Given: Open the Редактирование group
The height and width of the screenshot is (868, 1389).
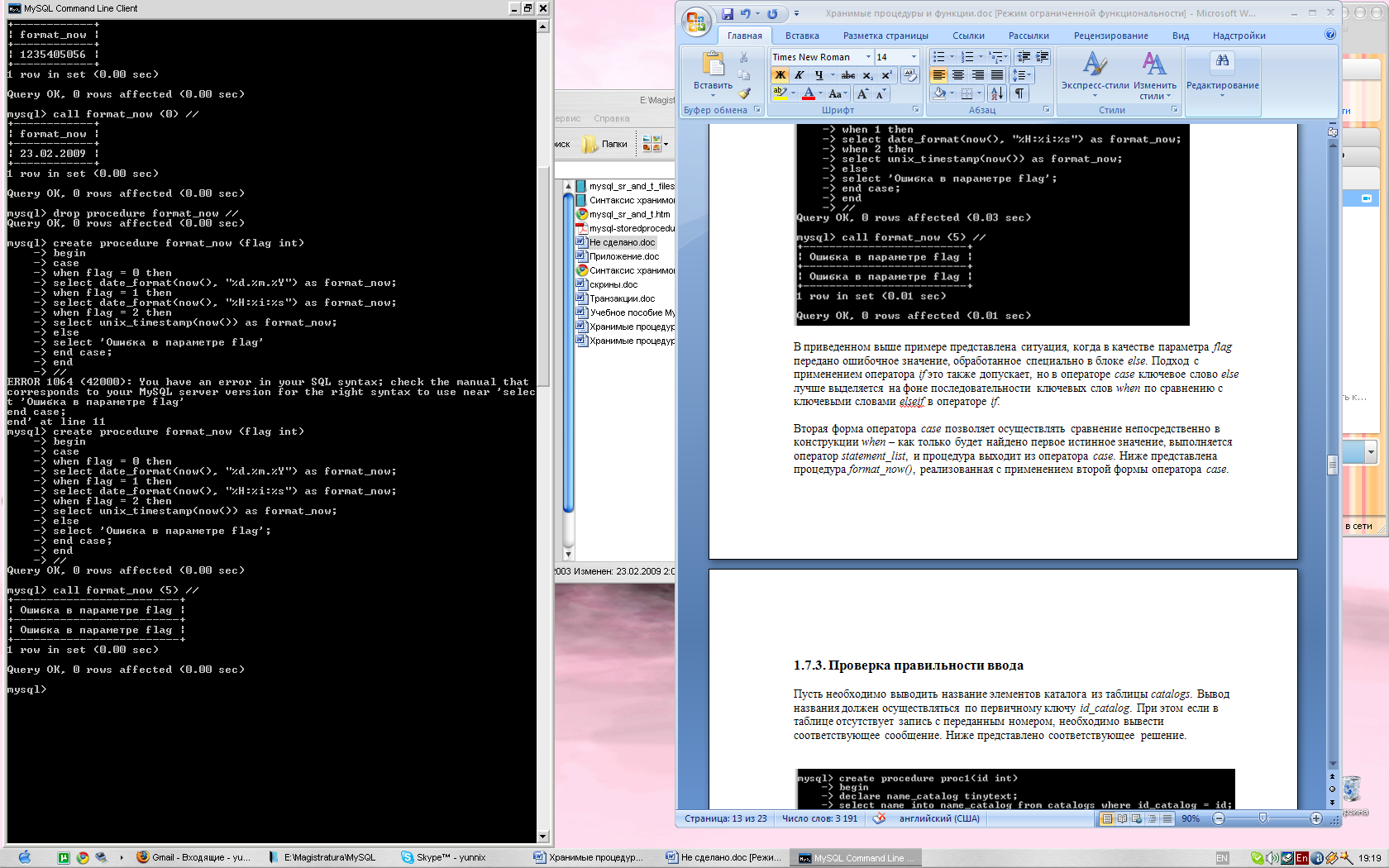Looking at the screenshot, I should (x=1222, y=74).
